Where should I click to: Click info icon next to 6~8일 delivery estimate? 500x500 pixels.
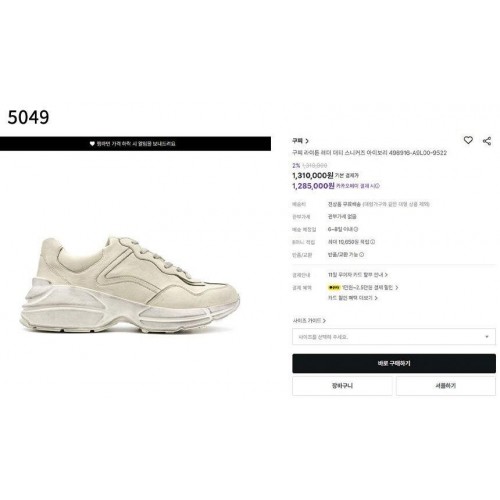pyautogui.click(x=356, y=229)
